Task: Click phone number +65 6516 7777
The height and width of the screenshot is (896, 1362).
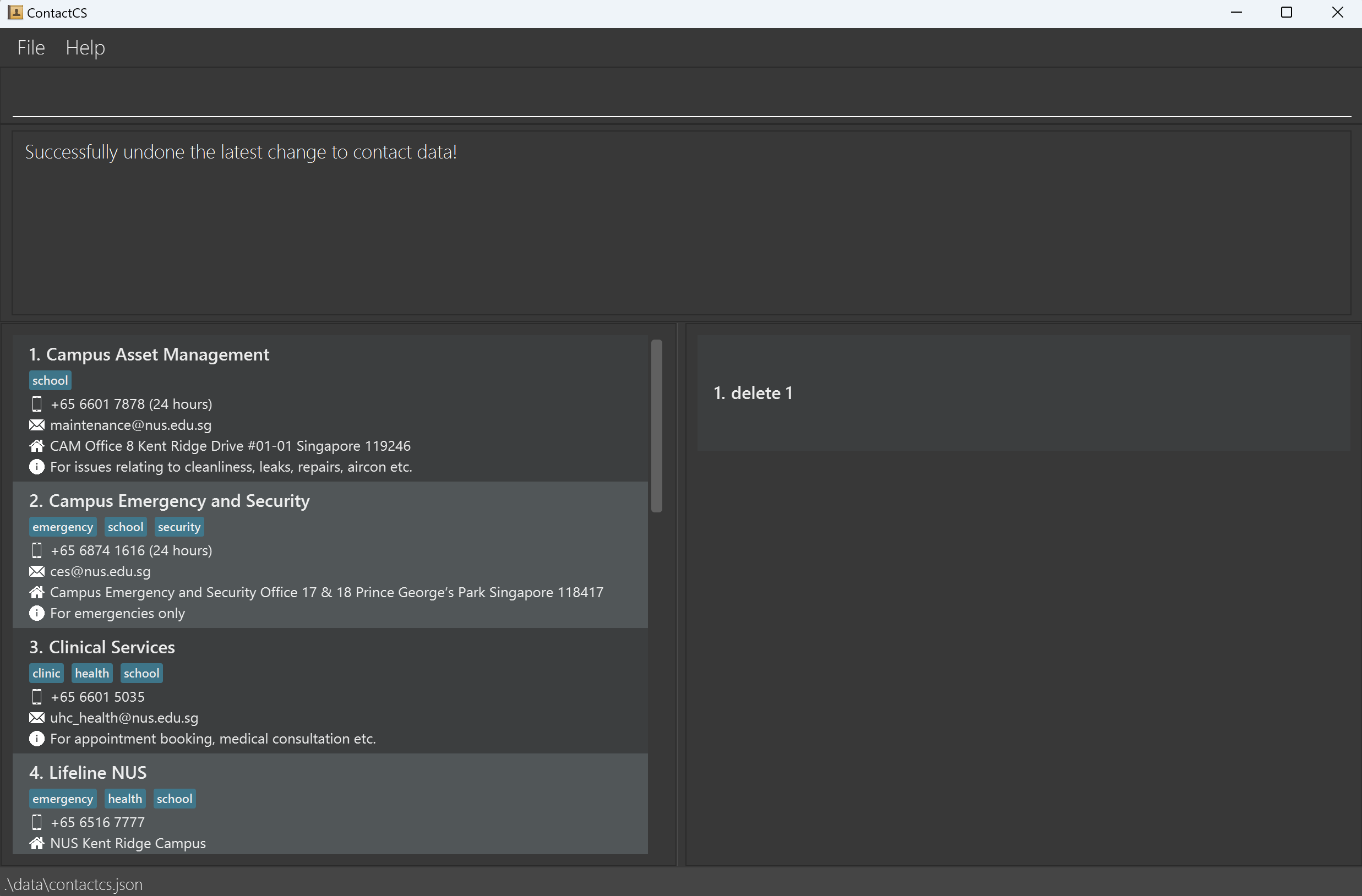Action: (x=98, y=822)
